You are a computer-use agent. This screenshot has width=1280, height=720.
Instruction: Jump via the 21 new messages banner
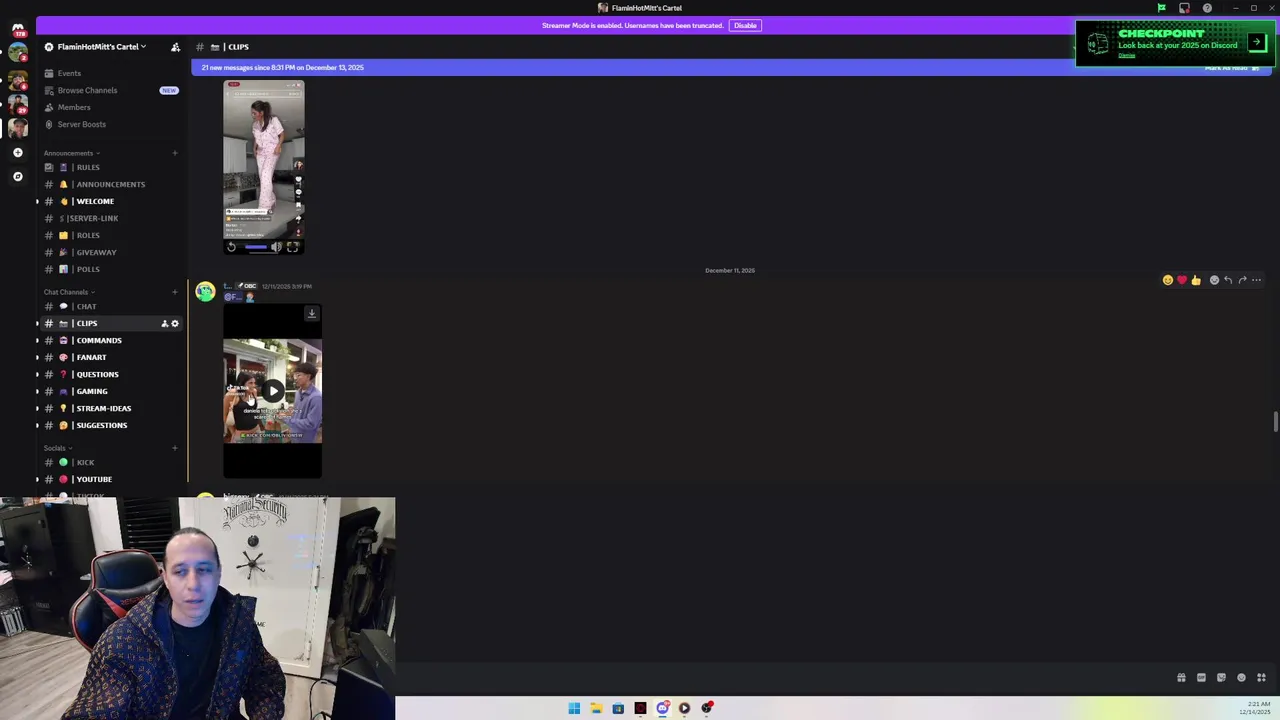[283, 67]
